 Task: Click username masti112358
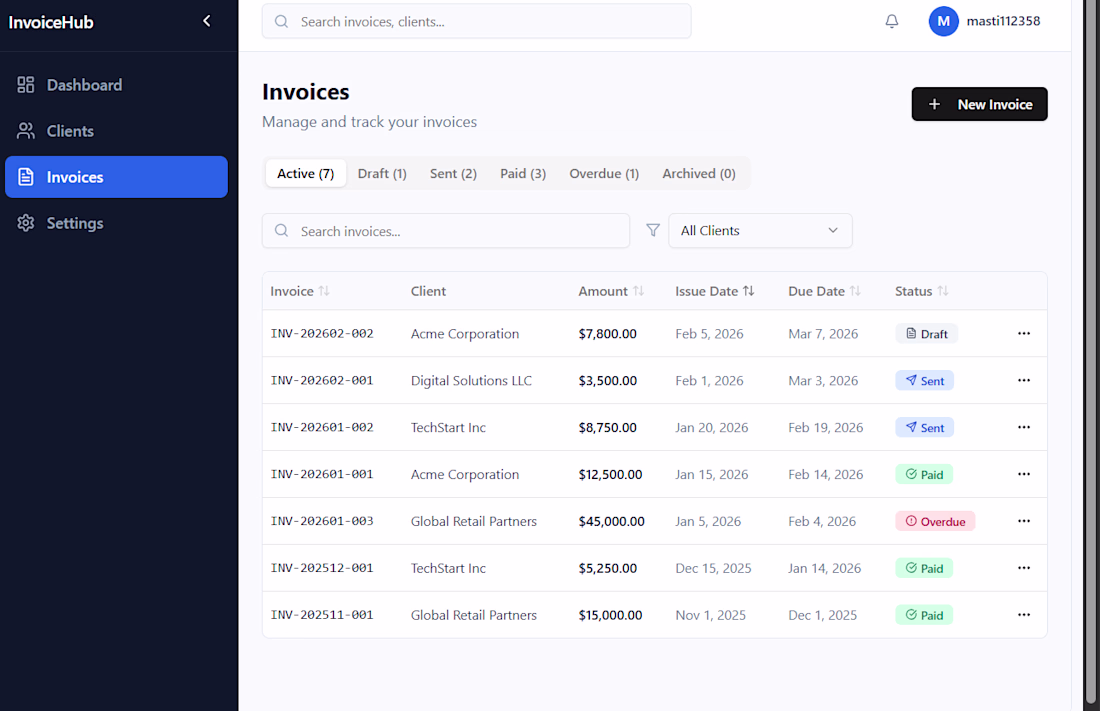point(1003,21)
